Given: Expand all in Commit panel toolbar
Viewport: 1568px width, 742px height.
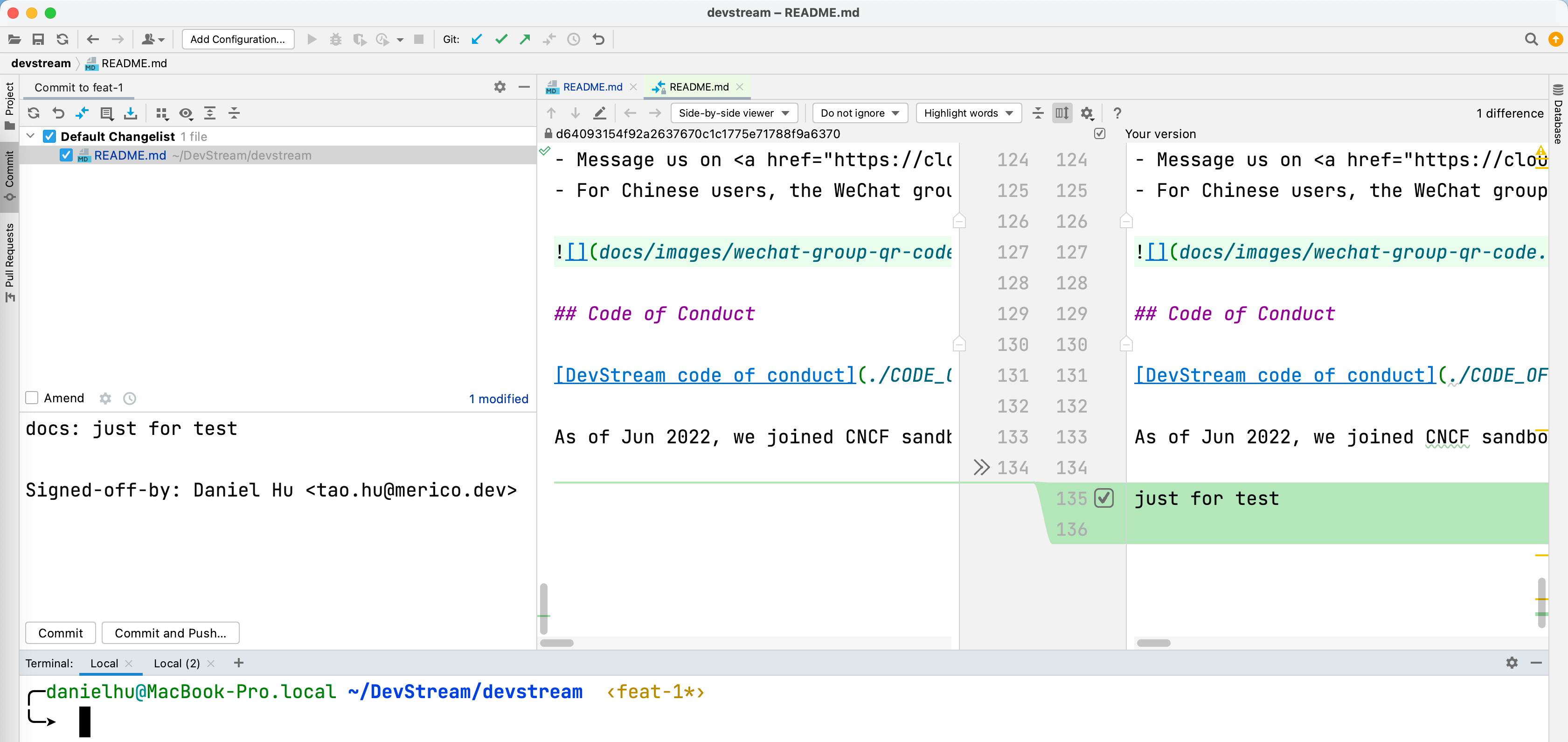Looking at the screenshot, I should tap(210, 113).
